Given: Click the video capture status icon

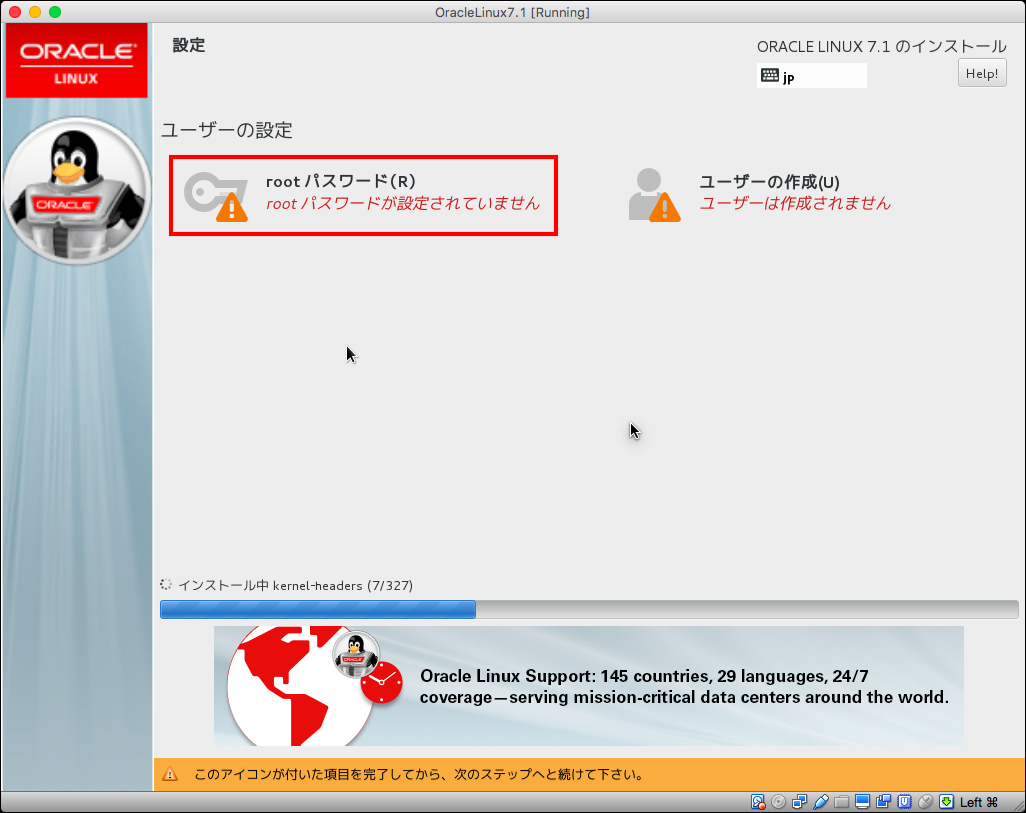Looking at the screenshot, I should click(883, 802).
